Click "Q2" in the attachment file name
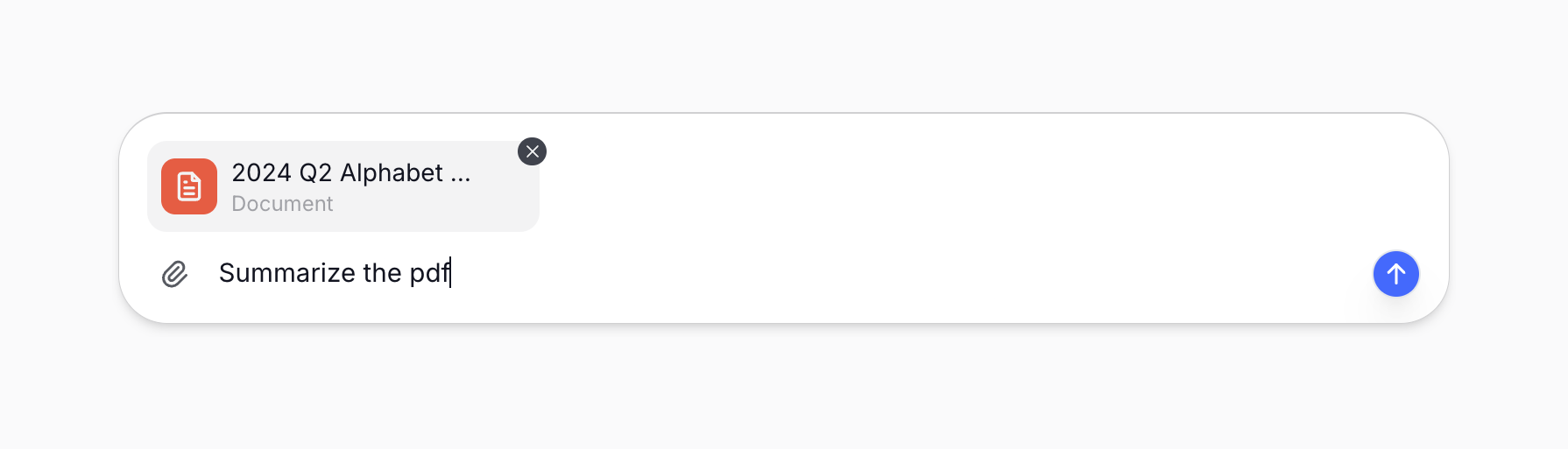The image size is (1568, 449). (x=315, y=173)
